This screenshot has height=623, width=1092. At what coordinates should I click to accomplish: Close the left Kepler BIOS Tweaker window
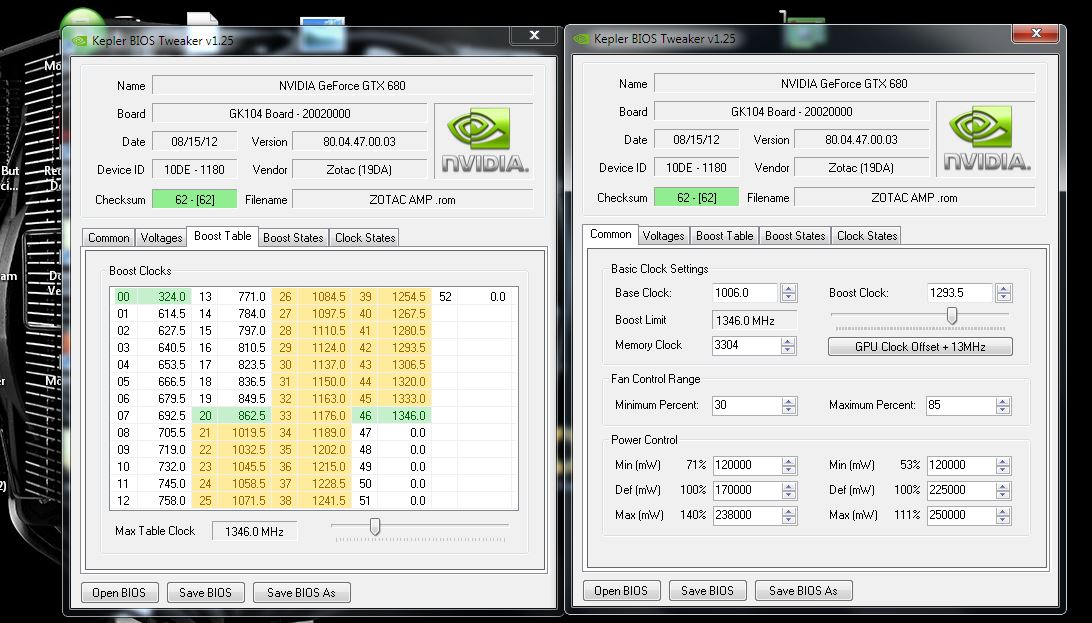click(x=533, y=36)
